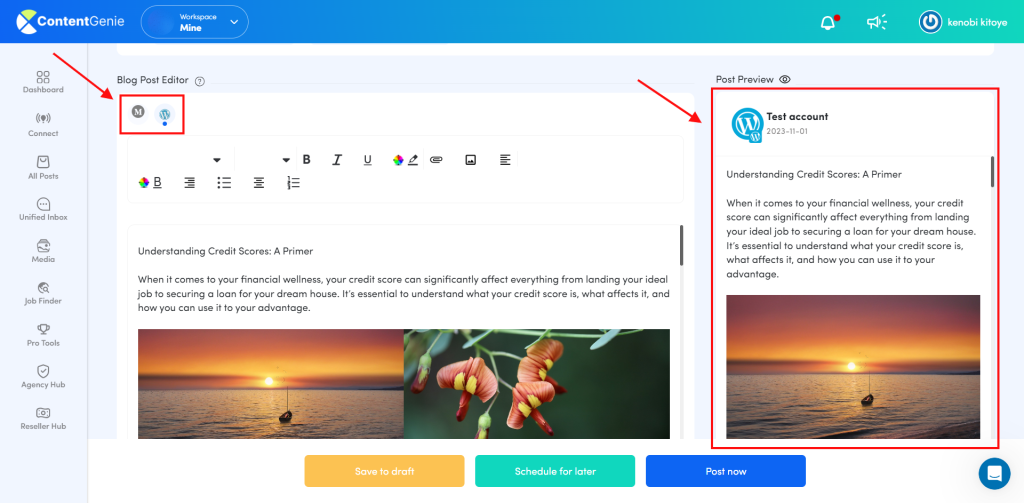
Task: Toggle the Post Preview eye icon
Action: (x=785, y=79)
